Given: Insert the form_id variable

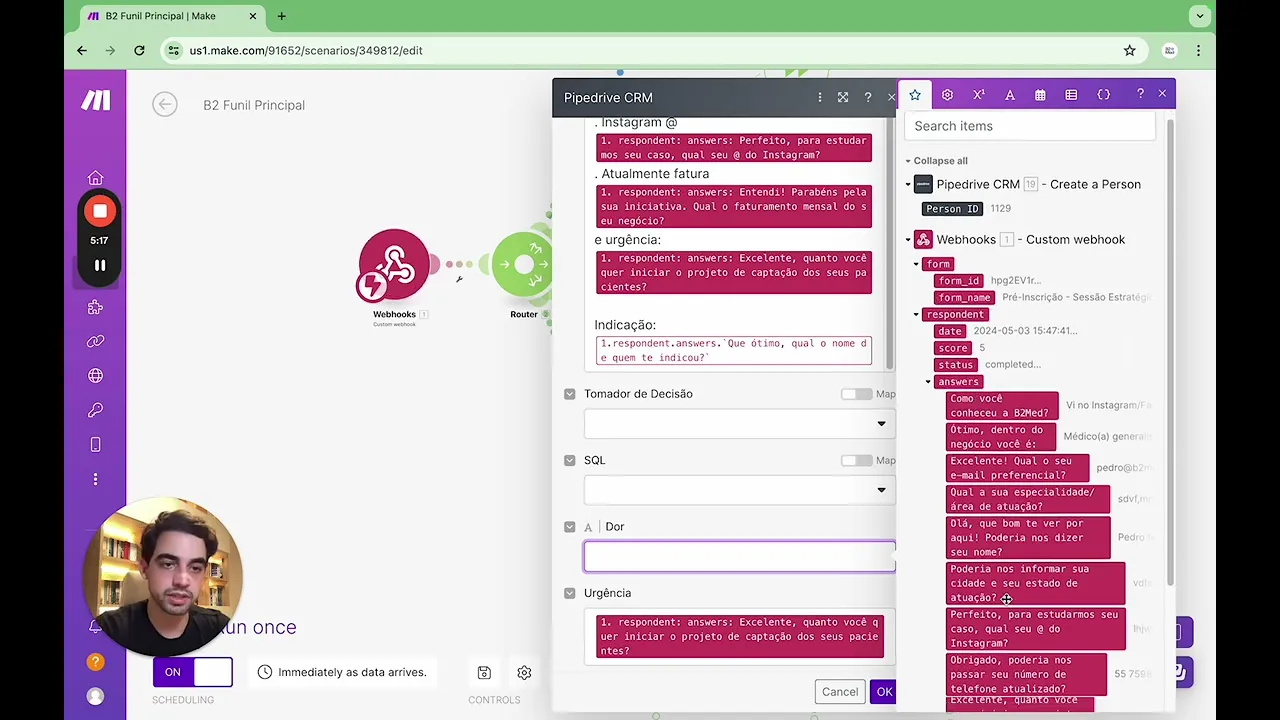Looking at the screenshot, I should 959,281.
